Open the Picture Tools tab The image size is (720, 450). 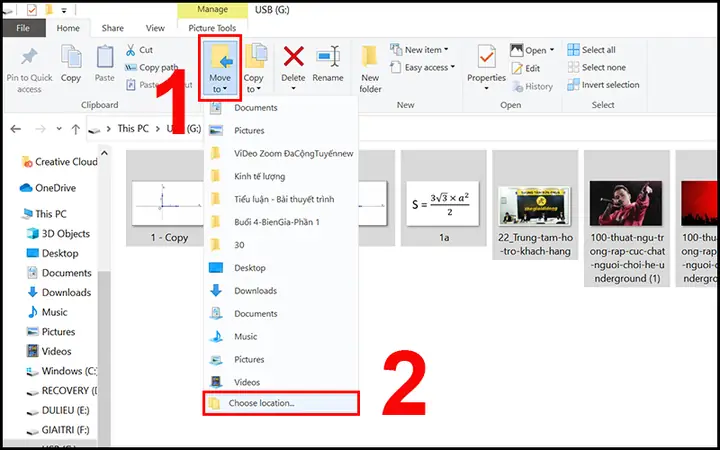click(x=212, y=28)
